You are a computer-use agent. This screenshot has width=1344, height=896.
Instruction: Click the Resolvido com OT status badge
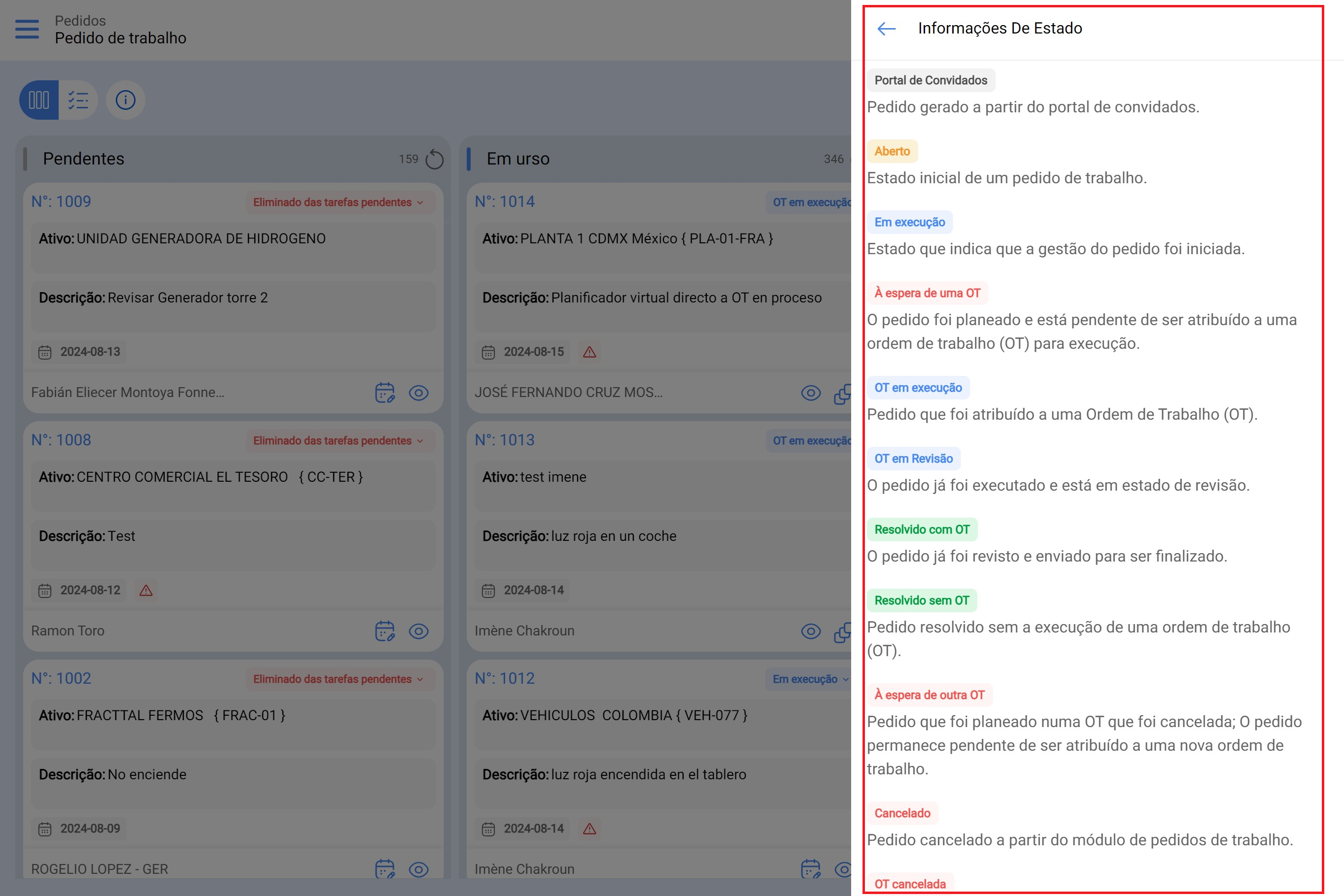(x=922, y=530)
